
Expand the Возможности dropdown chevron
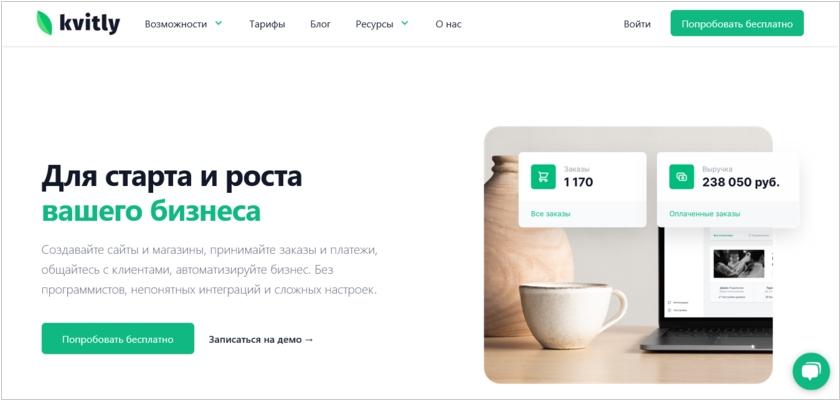[x=219, y=23]
